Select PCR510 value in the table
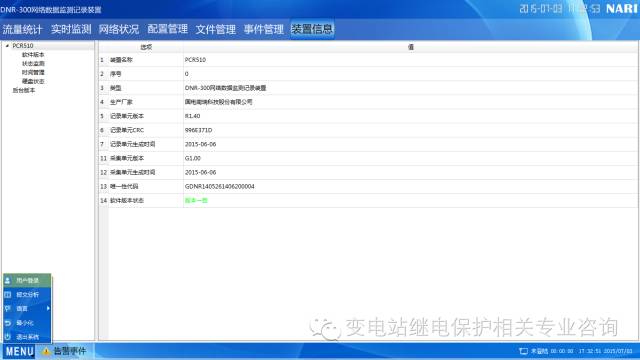Viewport: 640px width, 360px height. point(195,60)
